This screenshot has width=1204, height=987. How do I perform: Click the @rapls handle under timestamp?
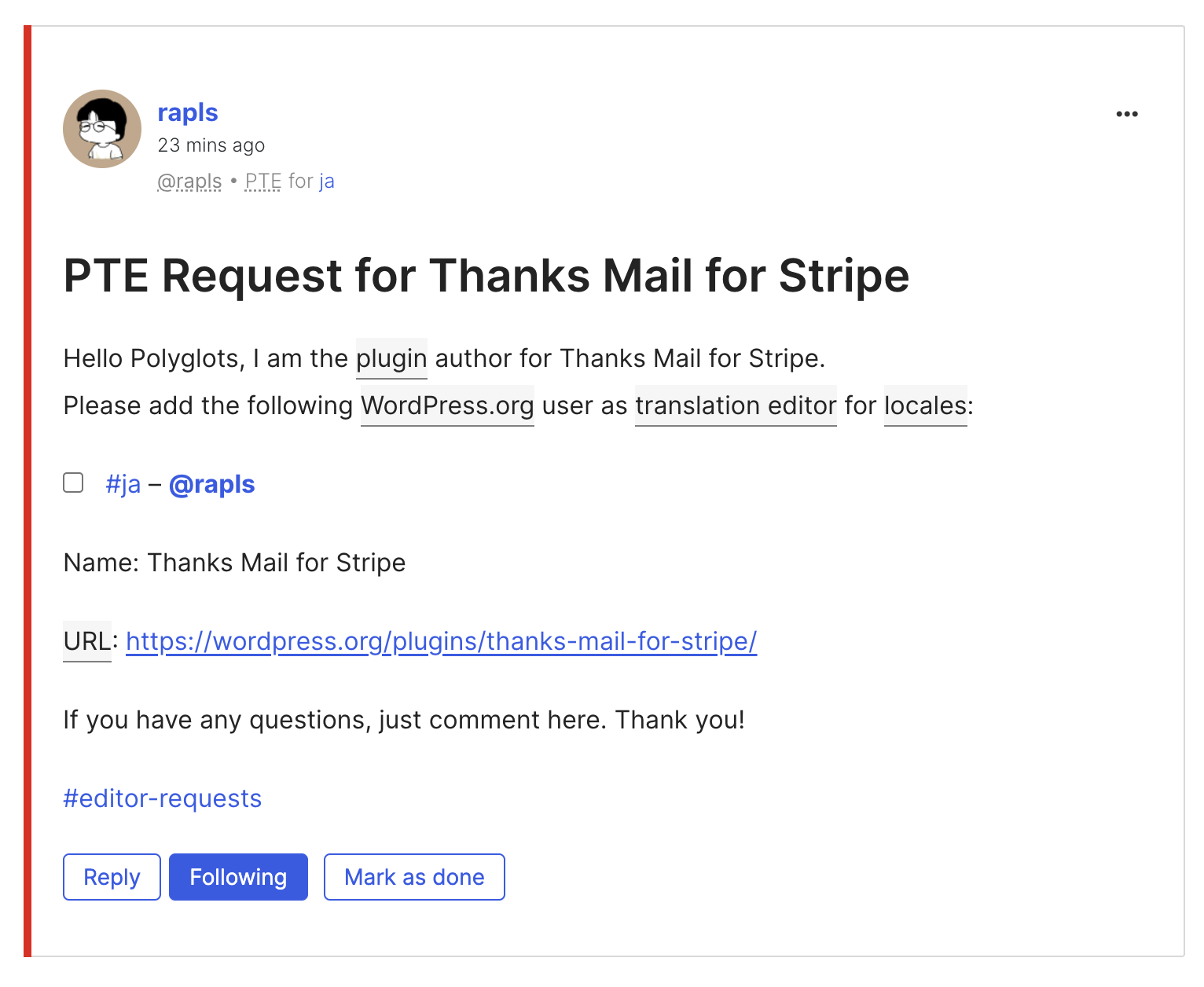(189, 182)
